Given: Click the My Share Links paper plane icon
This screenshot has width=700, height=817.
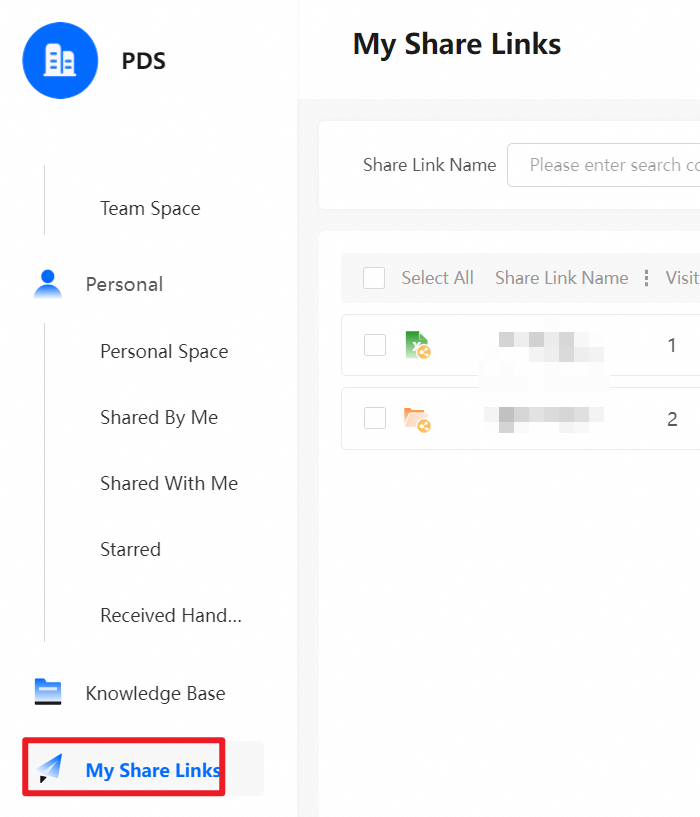Looking at the screenshot, I should point(50,768).
